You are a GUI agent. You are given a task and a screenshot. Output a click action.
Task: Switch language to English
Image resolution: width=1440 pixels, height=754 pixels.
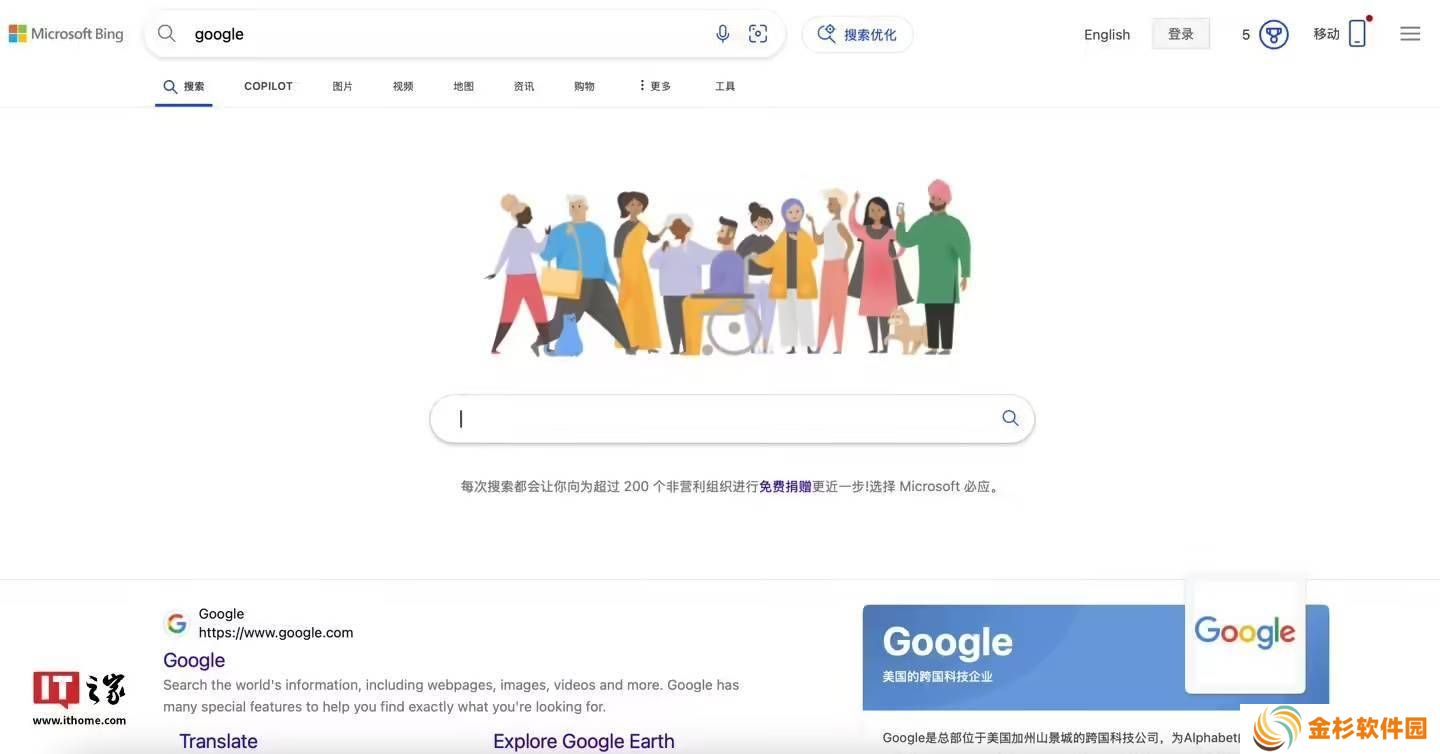[1107, 34]
